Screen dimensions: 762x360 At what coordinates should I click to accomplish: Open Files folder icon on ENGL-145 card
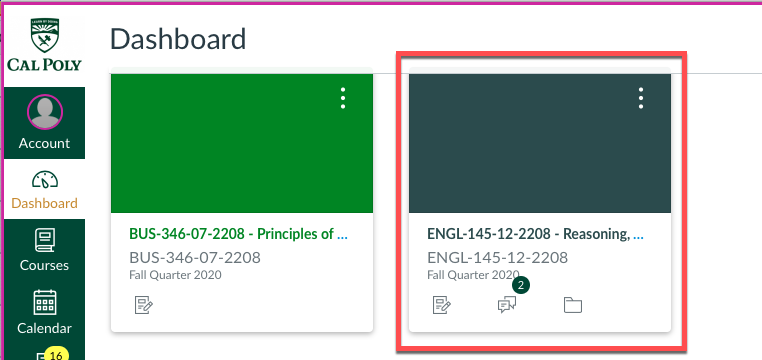pyautogui.click(x=573, y=305)
